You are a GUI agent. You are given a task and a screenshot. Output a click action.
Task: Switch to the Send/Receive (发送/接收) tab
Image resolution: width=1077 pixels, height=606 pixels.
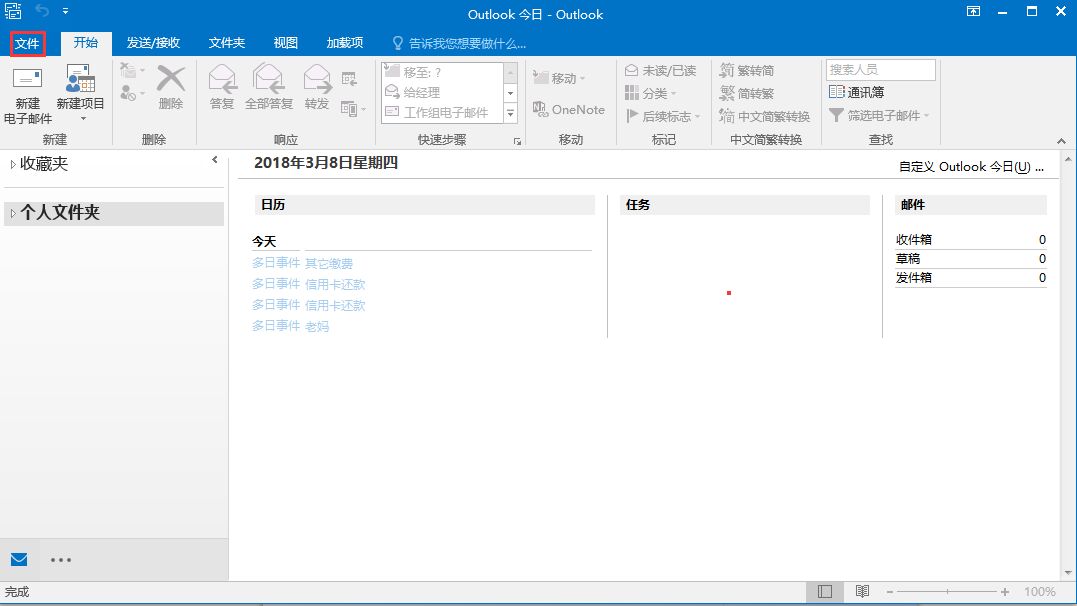pos(153,43)
